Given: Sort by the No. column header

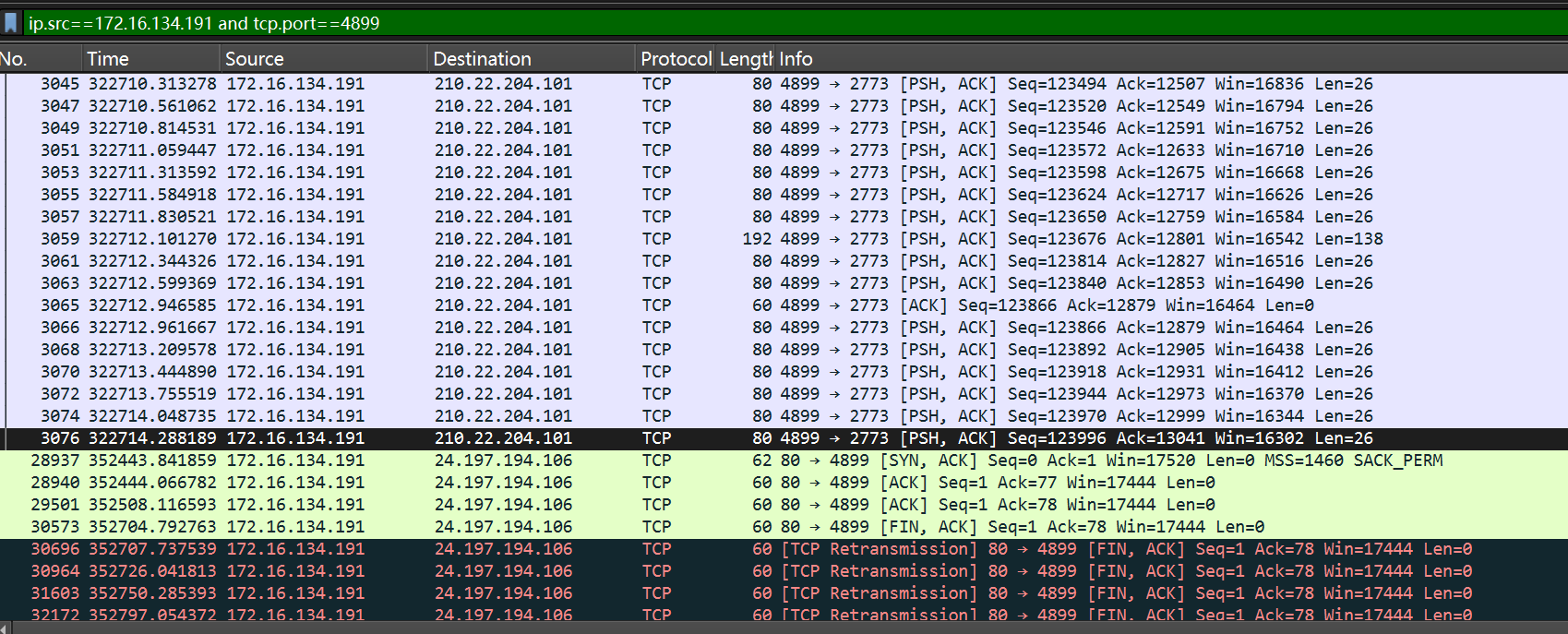Looking at the screenshot, I should (x=41, y=59).
